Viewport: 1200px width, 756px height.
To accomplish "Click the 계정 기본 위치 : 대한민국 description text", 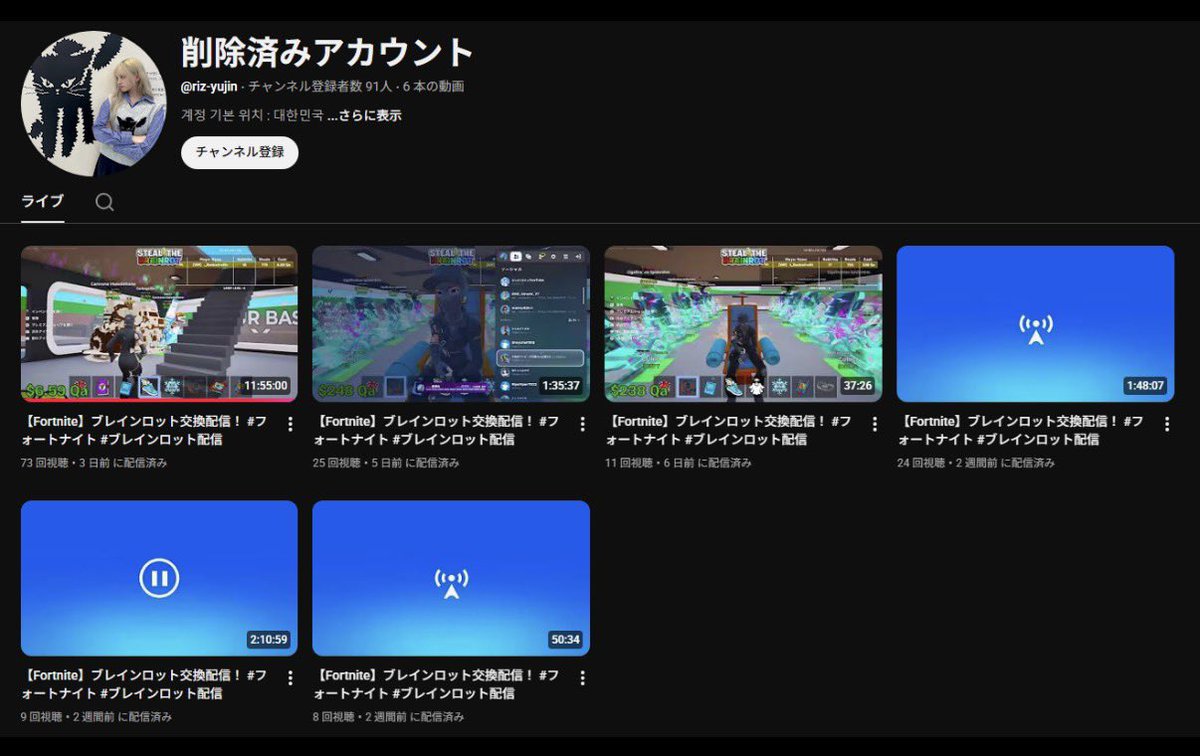I will point(252,115).
